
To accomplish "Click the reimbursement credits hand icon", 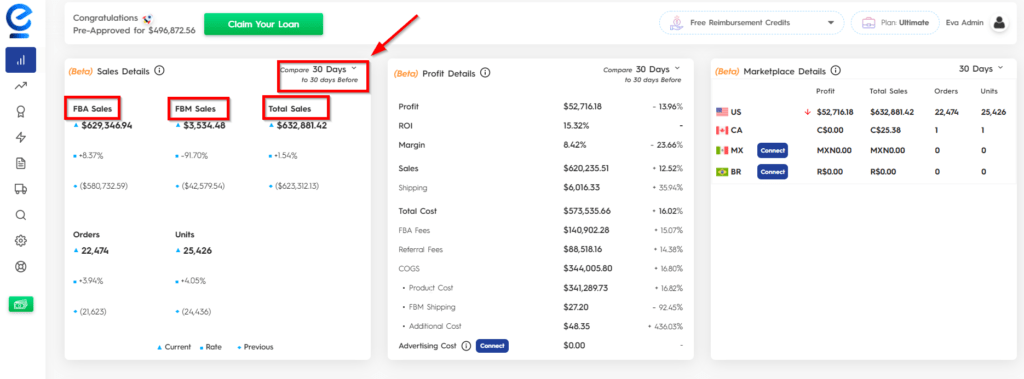I will (677, 23).
